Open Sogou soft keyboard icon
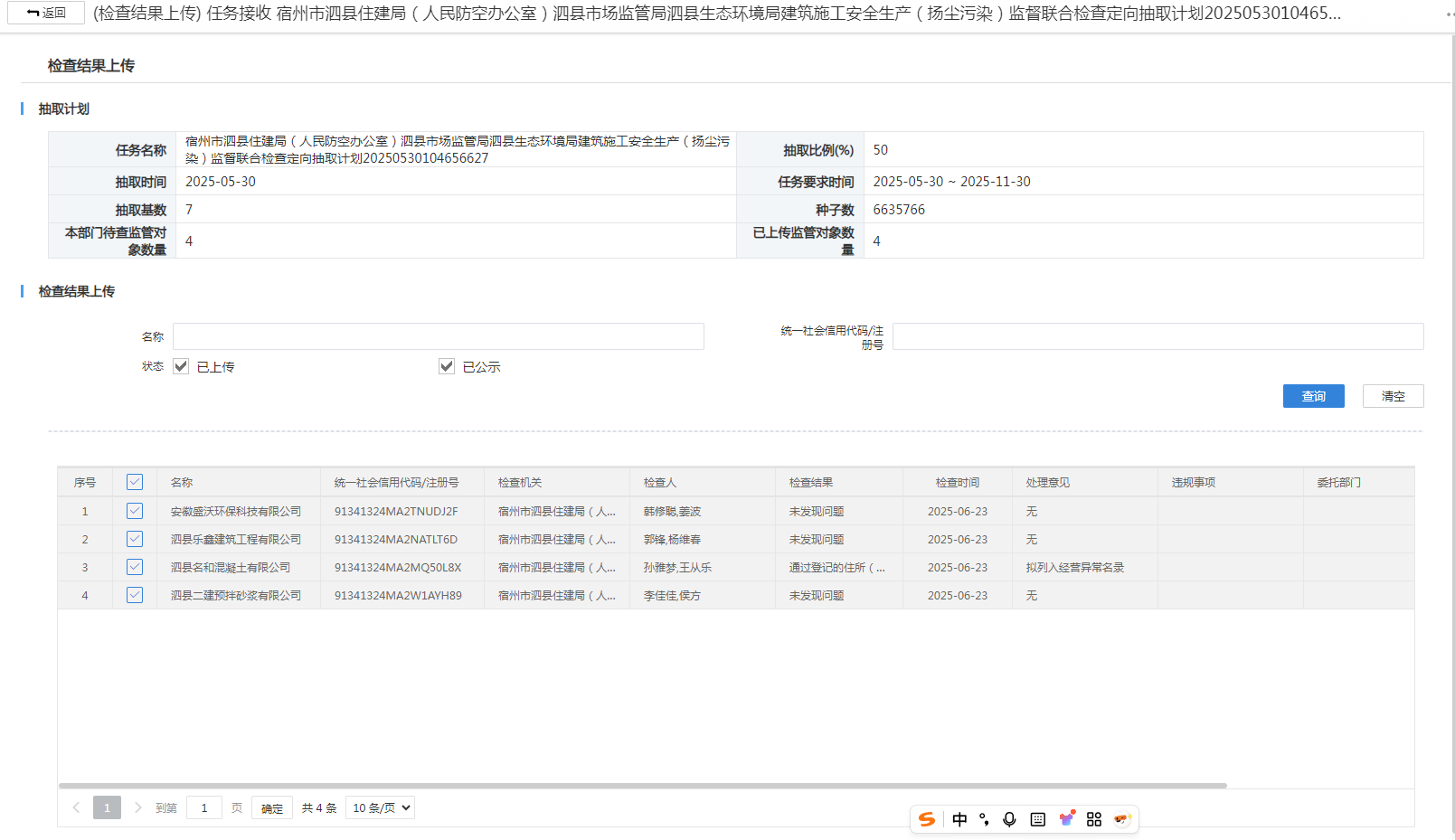1455x840 pixels. point(1038,819)
